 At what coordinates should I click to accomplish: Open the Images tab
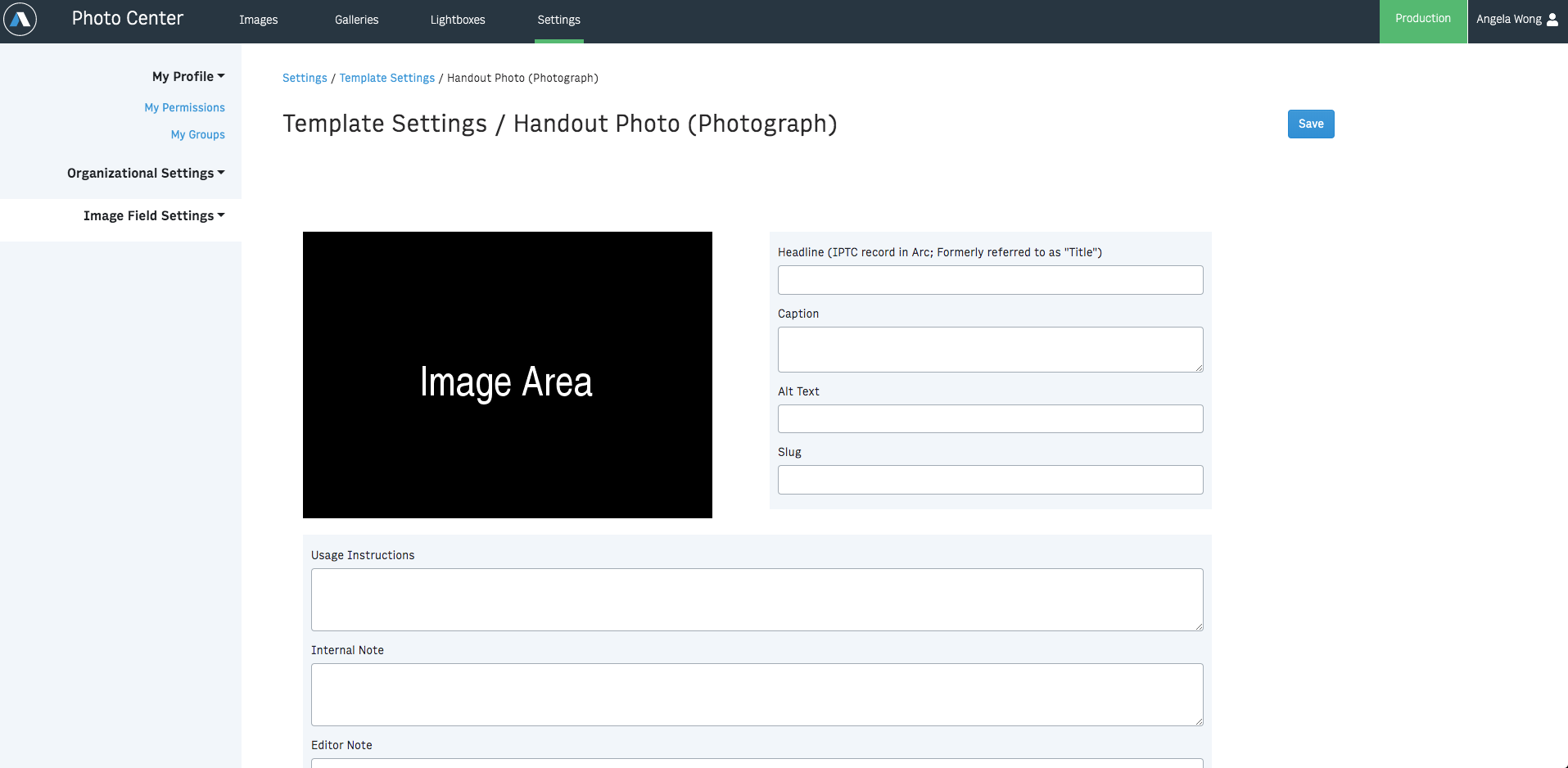(259, 20)
